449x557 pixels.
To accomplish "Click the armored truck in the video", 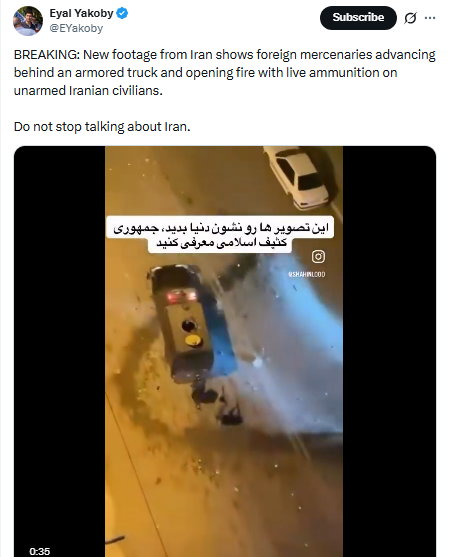I will 192,324.
